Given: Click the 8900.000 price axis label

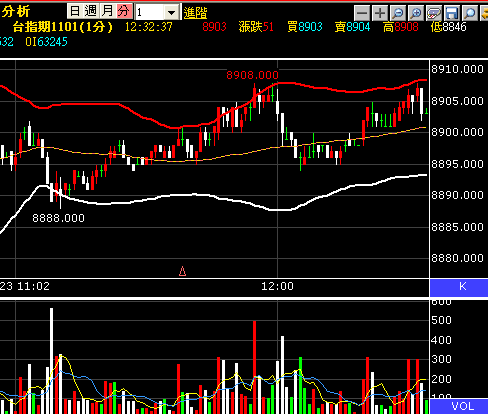Looking at the screenshot, I should point(457,132).
